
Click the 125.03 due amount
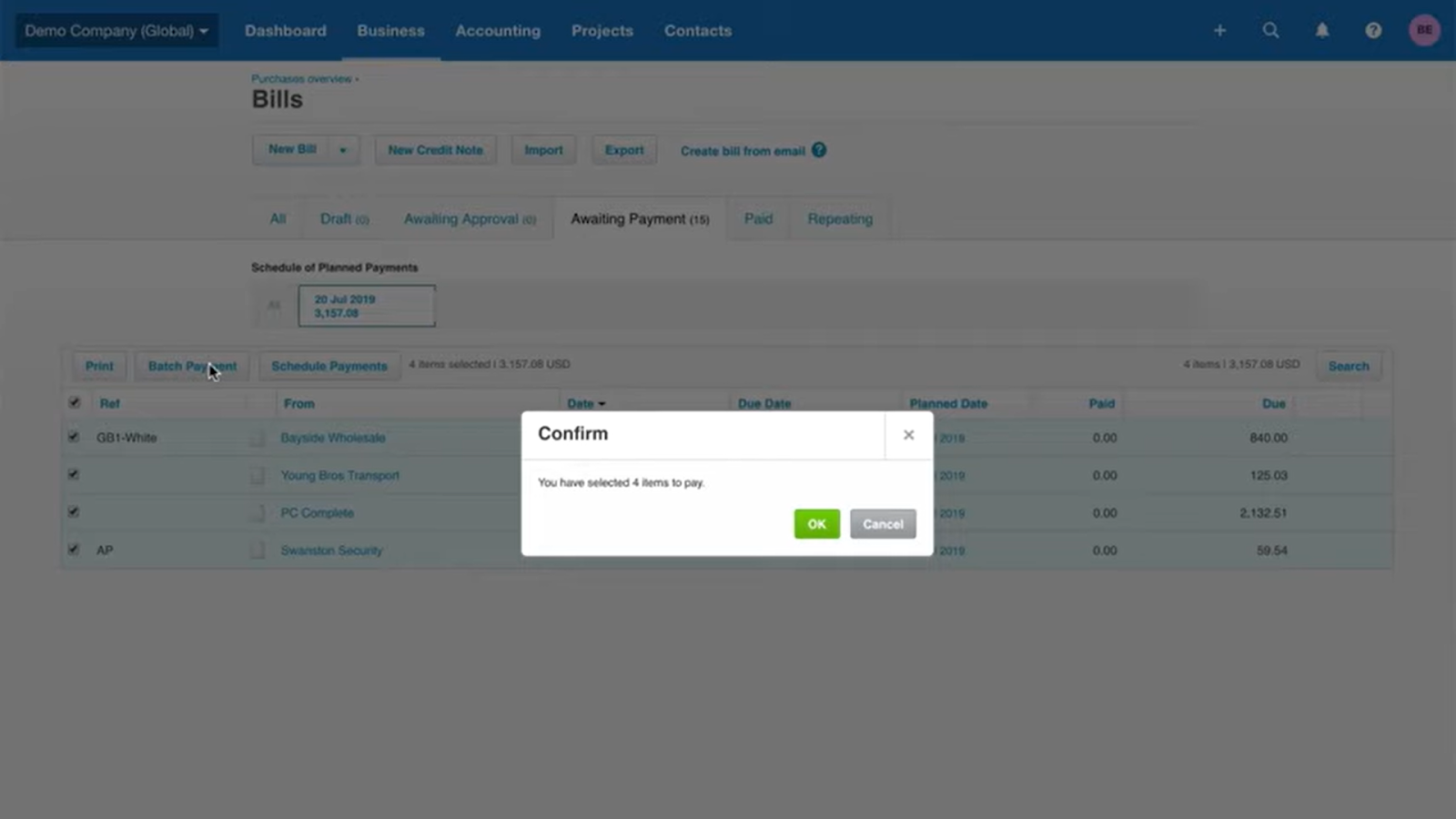1269,475
